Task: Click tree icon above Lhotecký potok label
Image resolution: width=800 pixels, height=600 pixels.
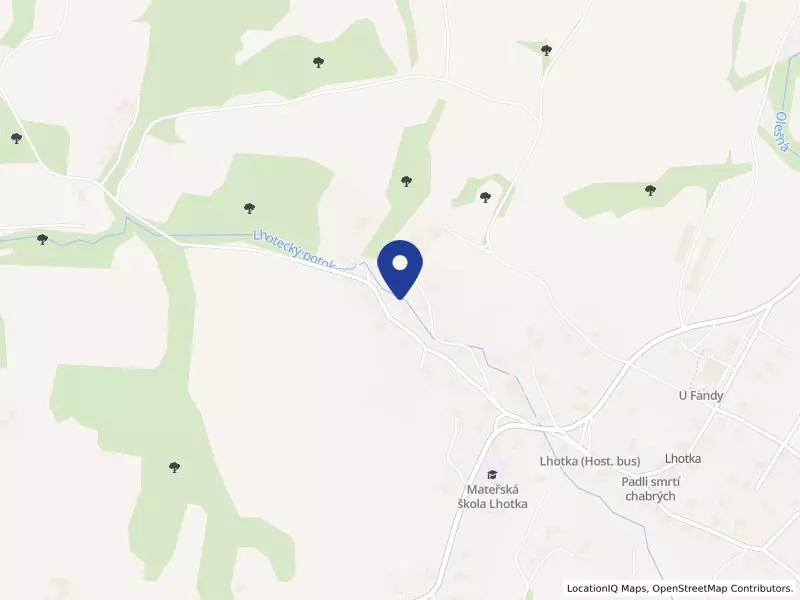Action: point(249,208)
